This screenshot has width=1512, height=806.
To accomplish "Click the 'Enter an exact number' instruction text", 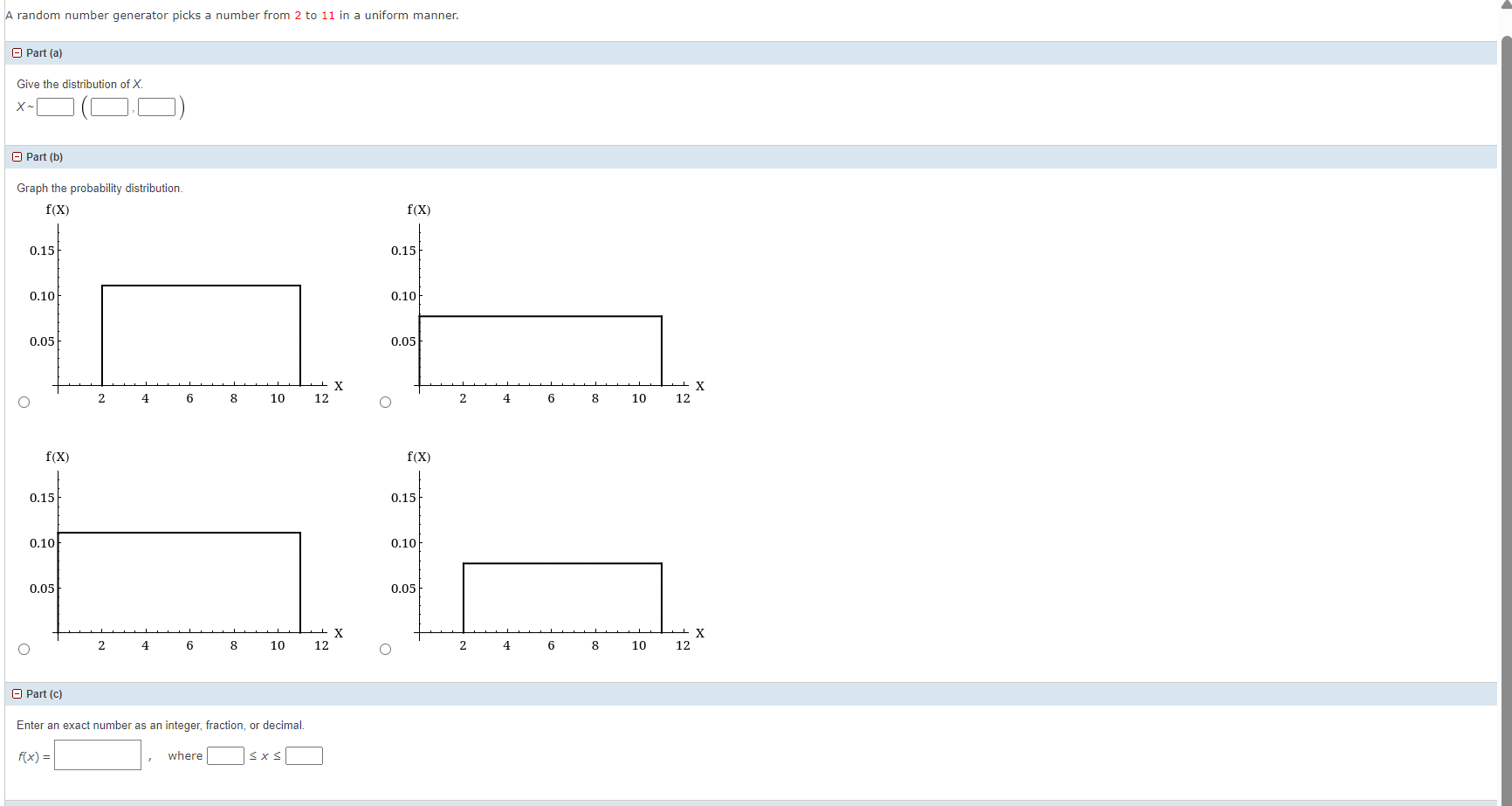I will [161, 726].
